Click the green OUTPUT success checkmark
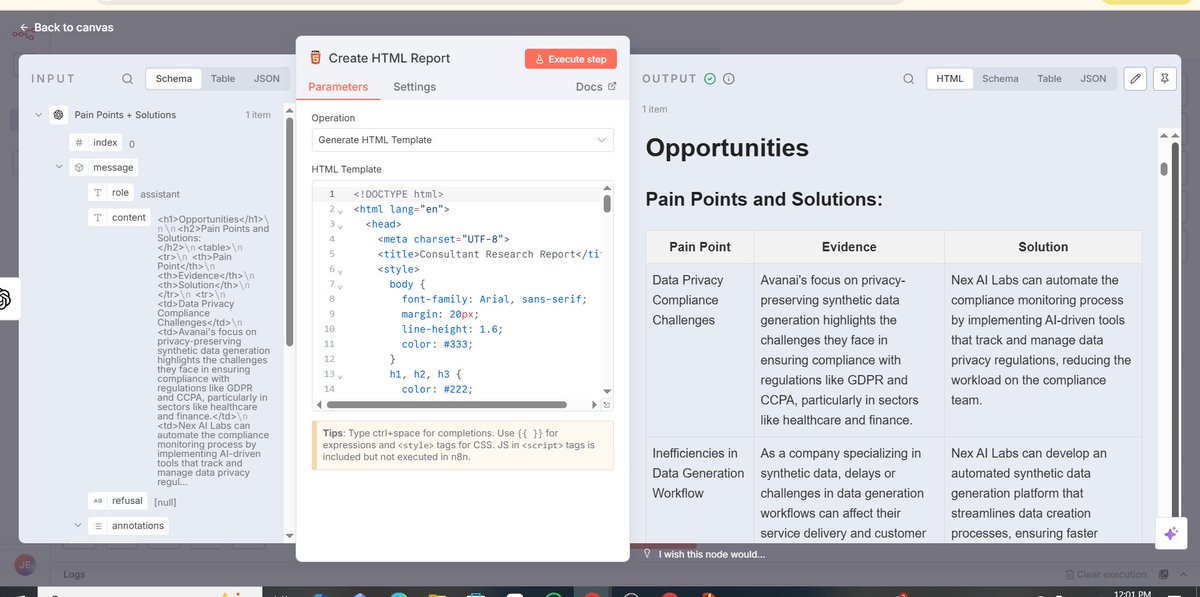Screen dimensions: 1200x597 click(x=710, y=79)
